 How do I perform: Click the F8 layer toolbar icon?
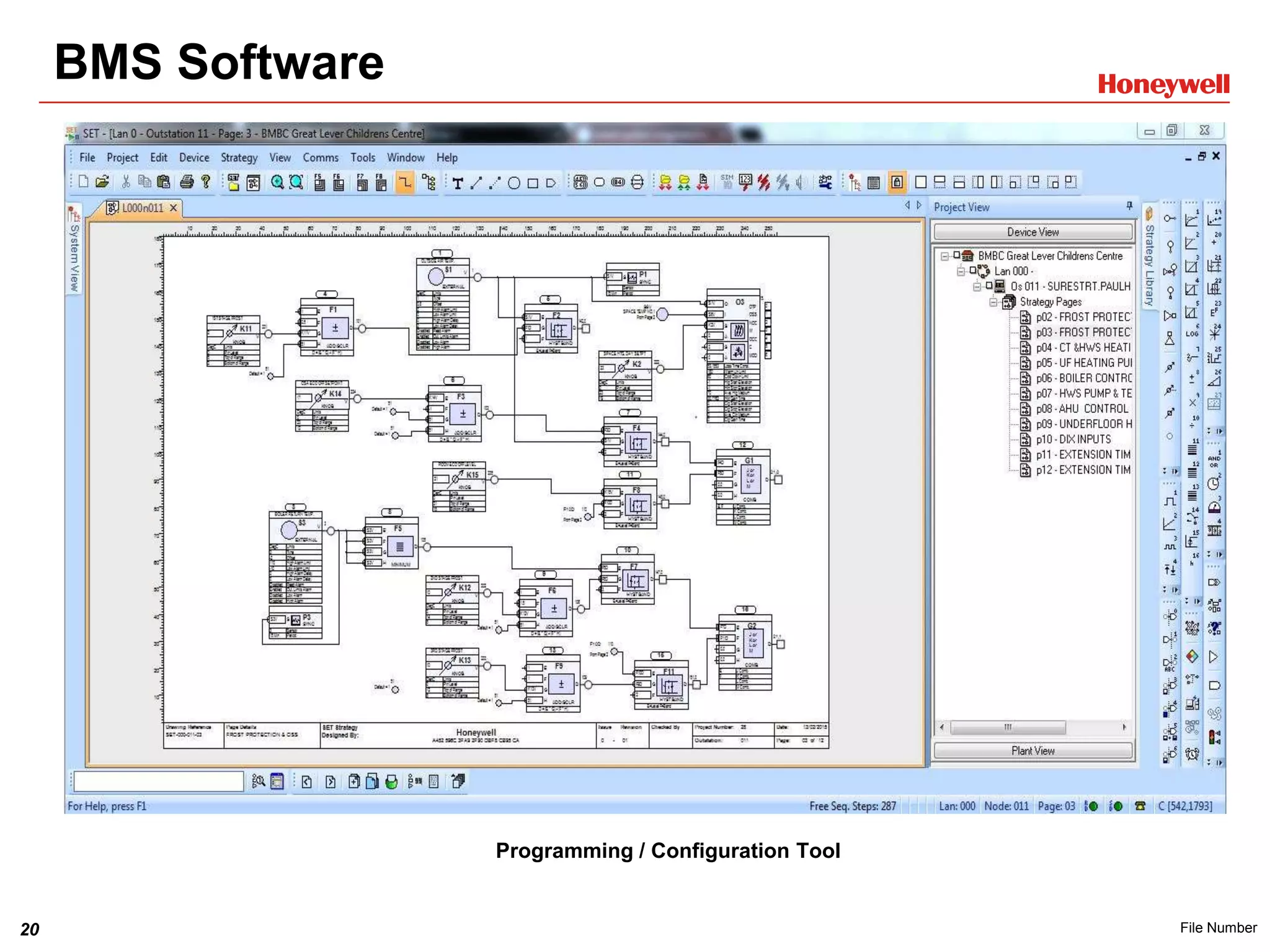[381, 182]
